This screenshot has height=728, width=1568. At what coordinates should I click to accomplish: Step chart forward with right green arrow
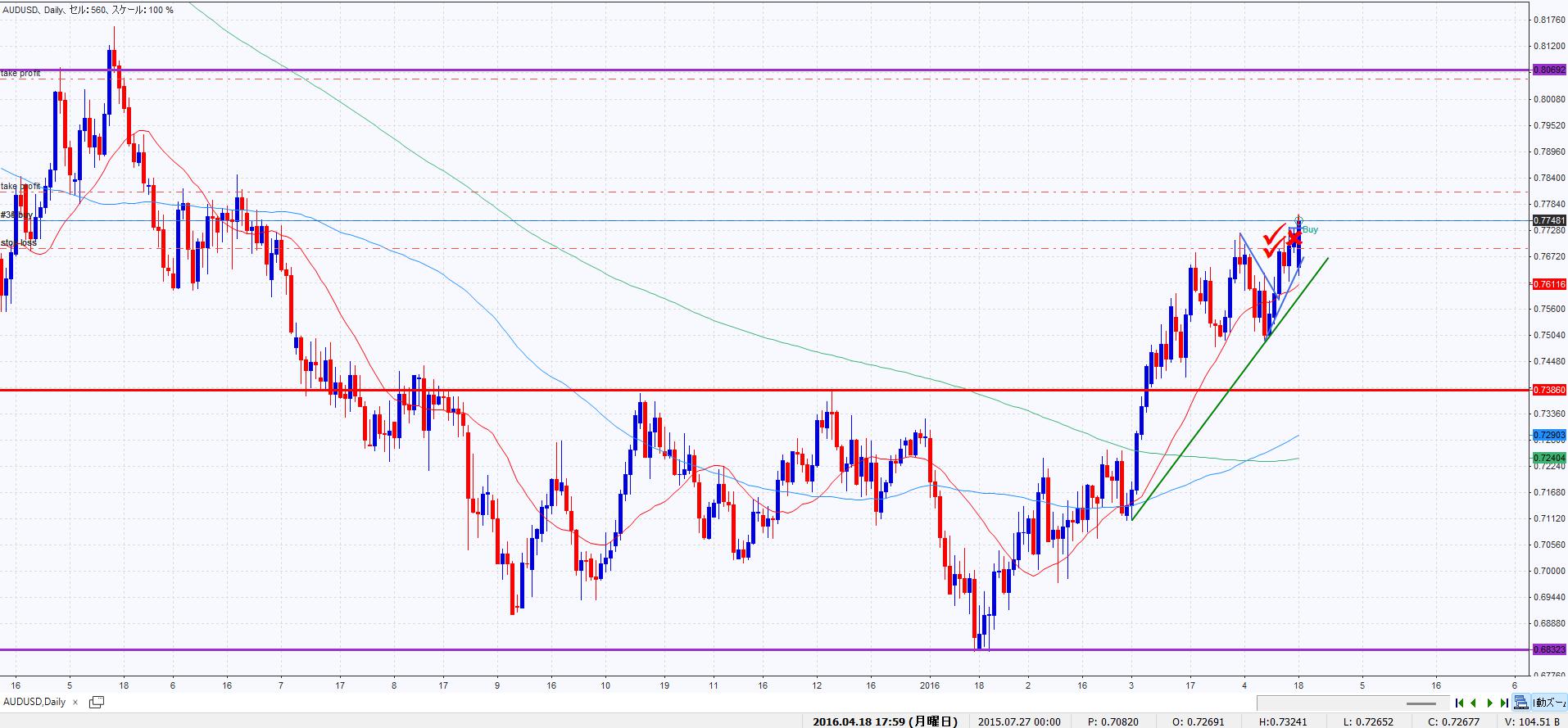1490,703
